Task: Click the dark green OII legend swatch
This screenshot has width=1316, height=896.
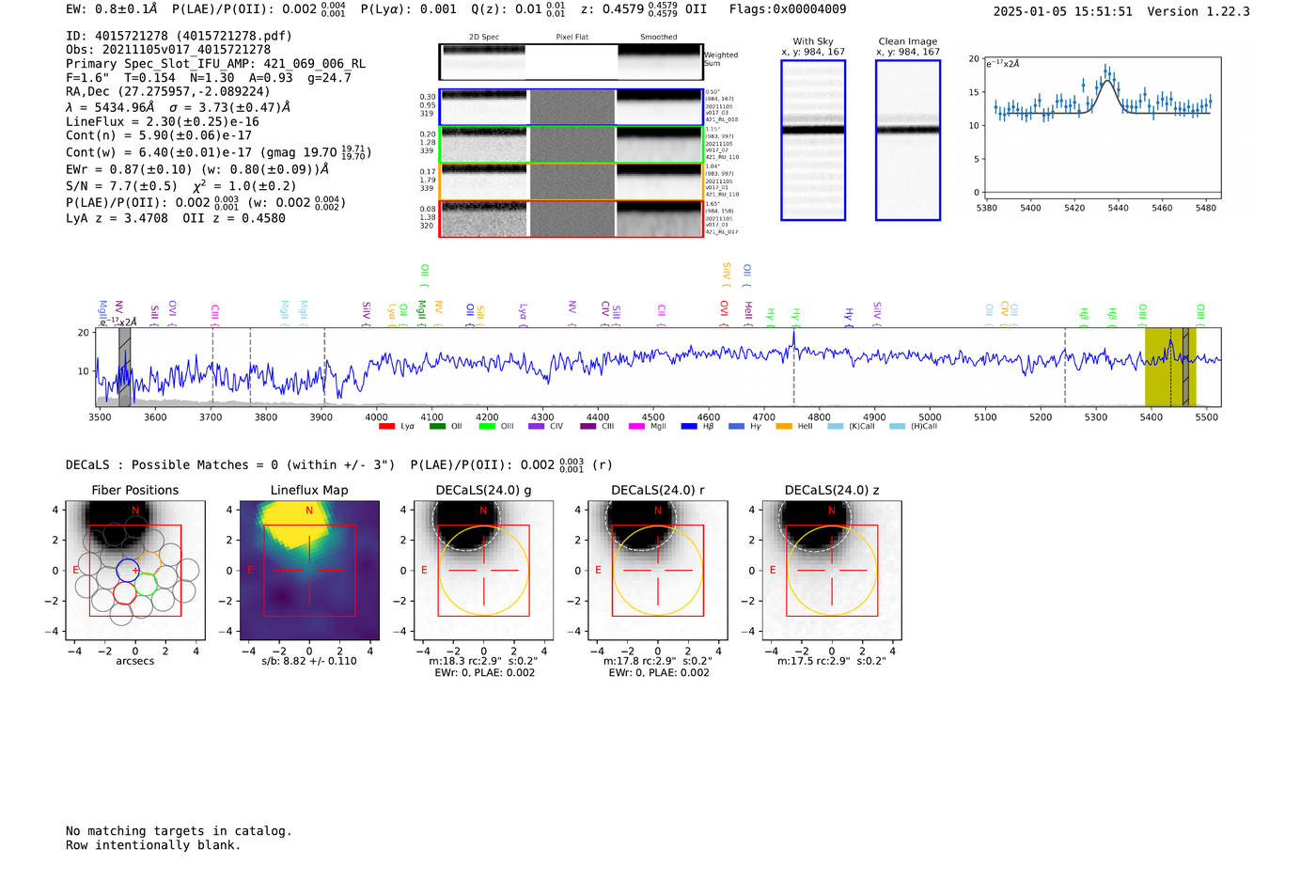Action: click(437, 427)
